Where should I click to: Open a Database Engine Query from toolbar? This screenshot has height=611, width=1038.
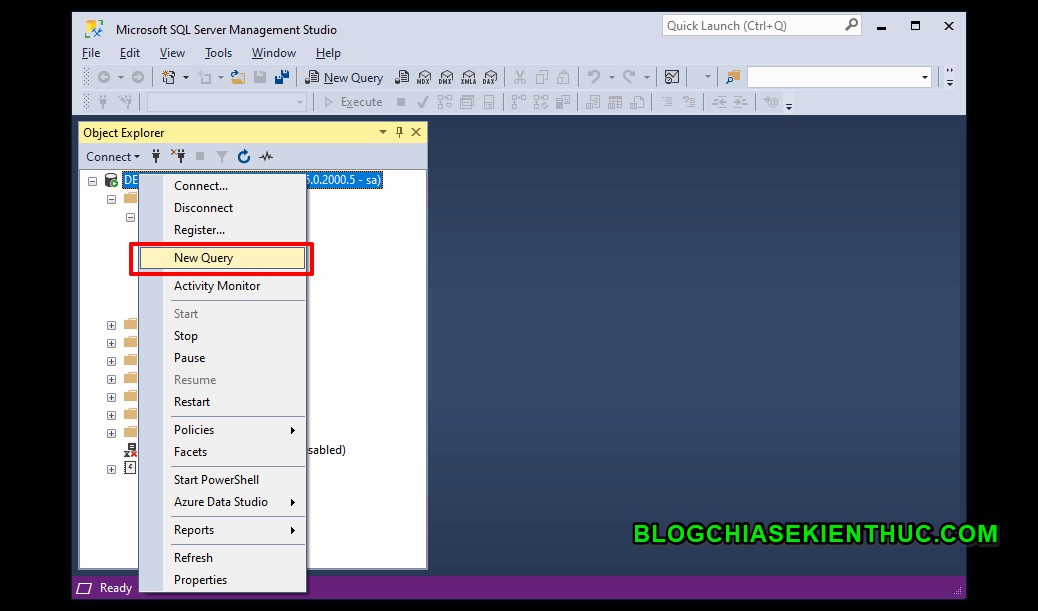pos(402,77)
